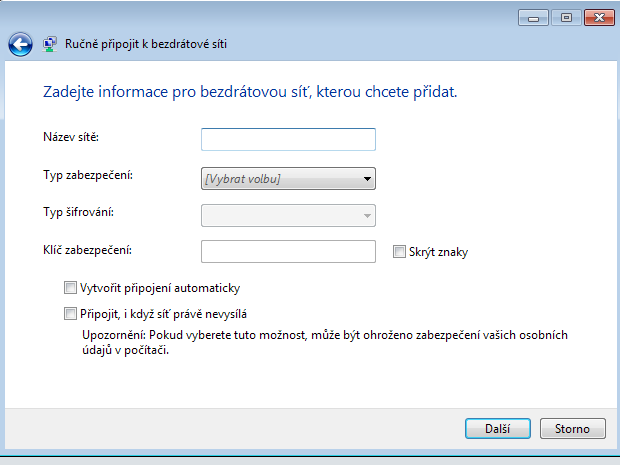Go back with the blue arrow button
This screenshot has height=465, width=620.
point(20,44)
